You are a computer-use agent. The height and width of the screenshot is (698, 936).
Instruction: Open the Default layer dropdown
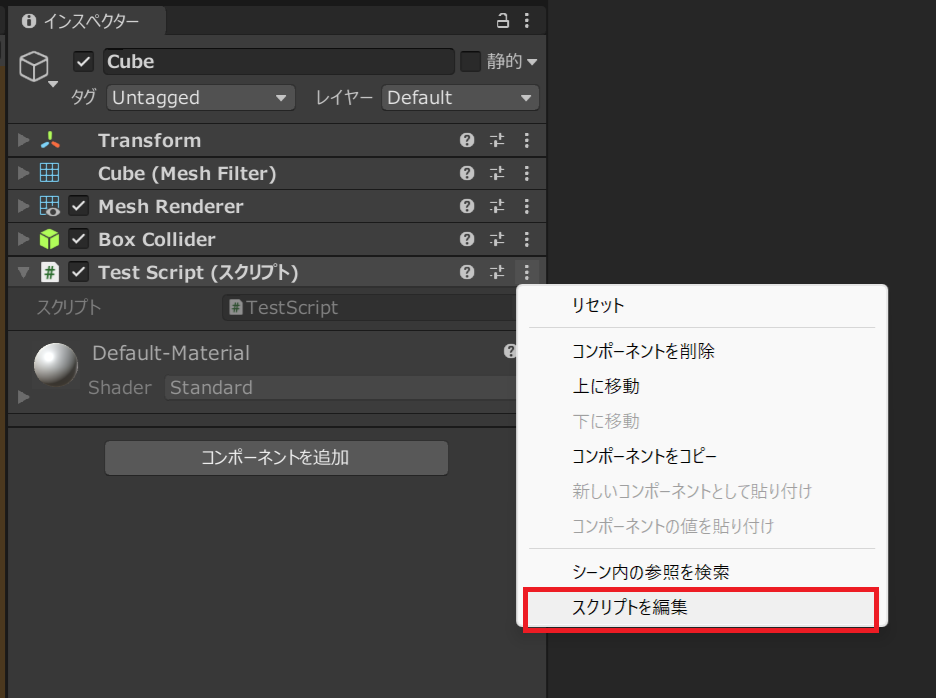pyautogui.click(x=460, y=97)
